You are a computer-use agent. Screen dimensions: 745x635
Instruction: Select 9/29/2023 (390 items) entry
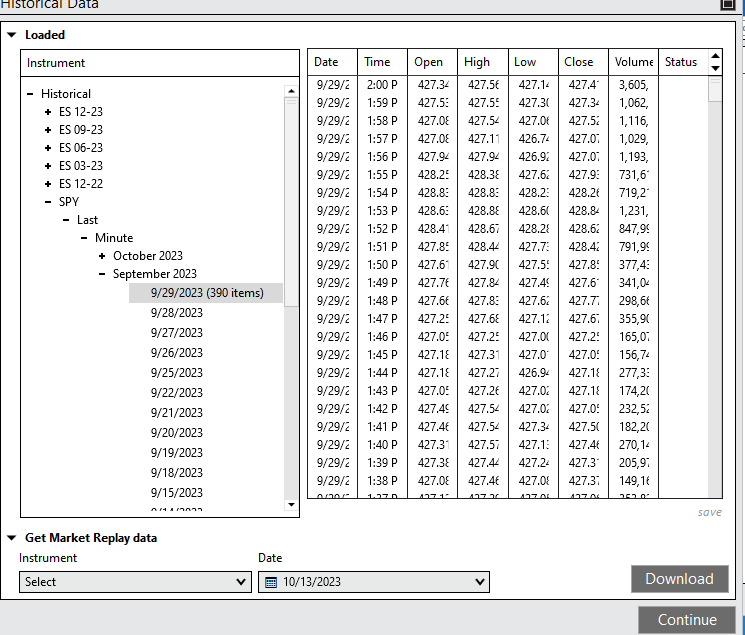coord(206,293)
